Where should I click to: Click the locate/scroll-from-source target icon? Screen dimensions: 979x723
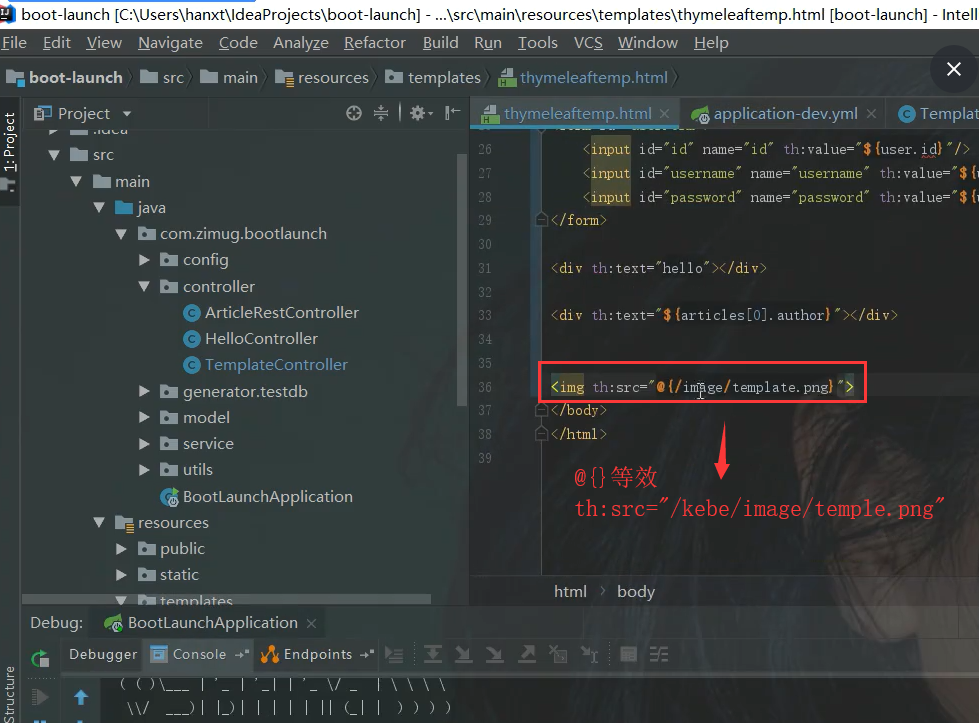354,113
